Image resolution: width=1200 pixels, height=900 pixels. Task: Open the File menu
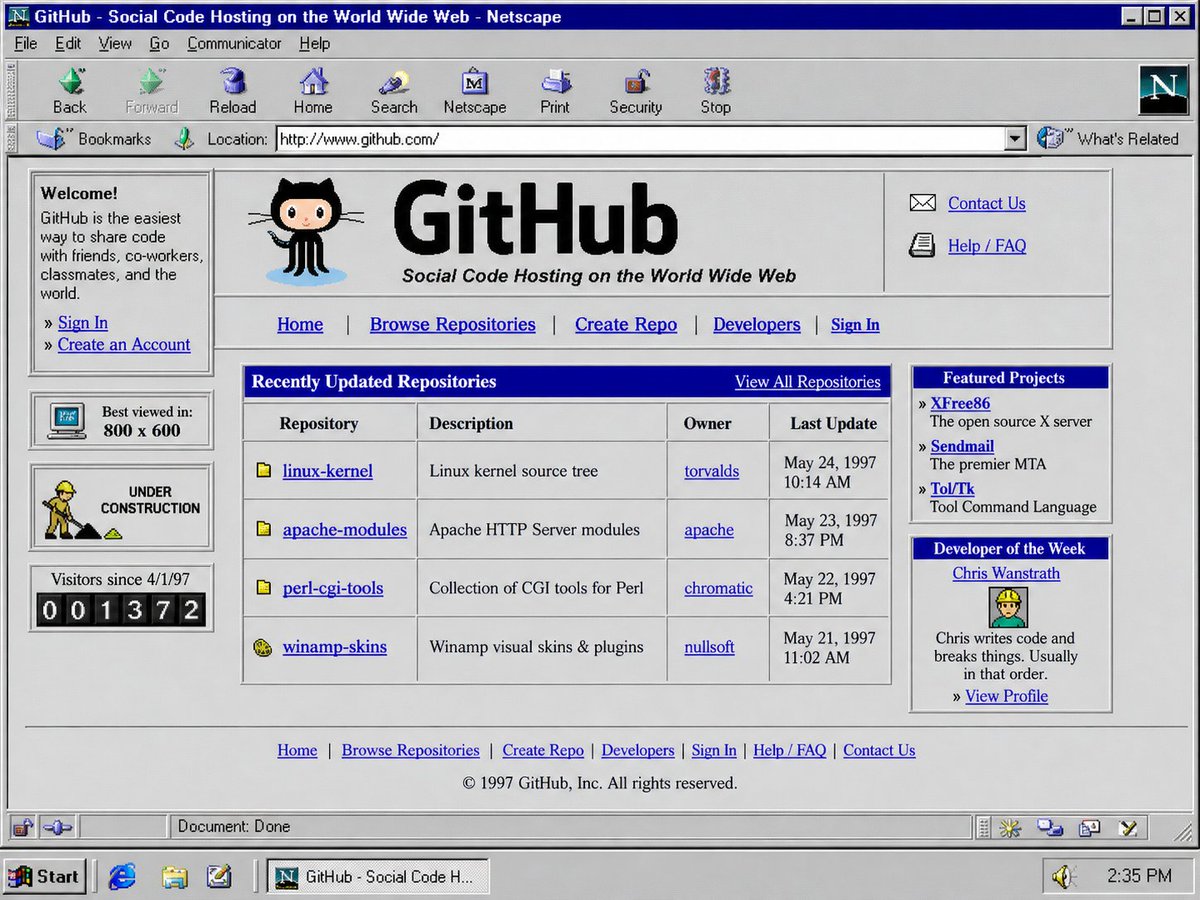26,43
